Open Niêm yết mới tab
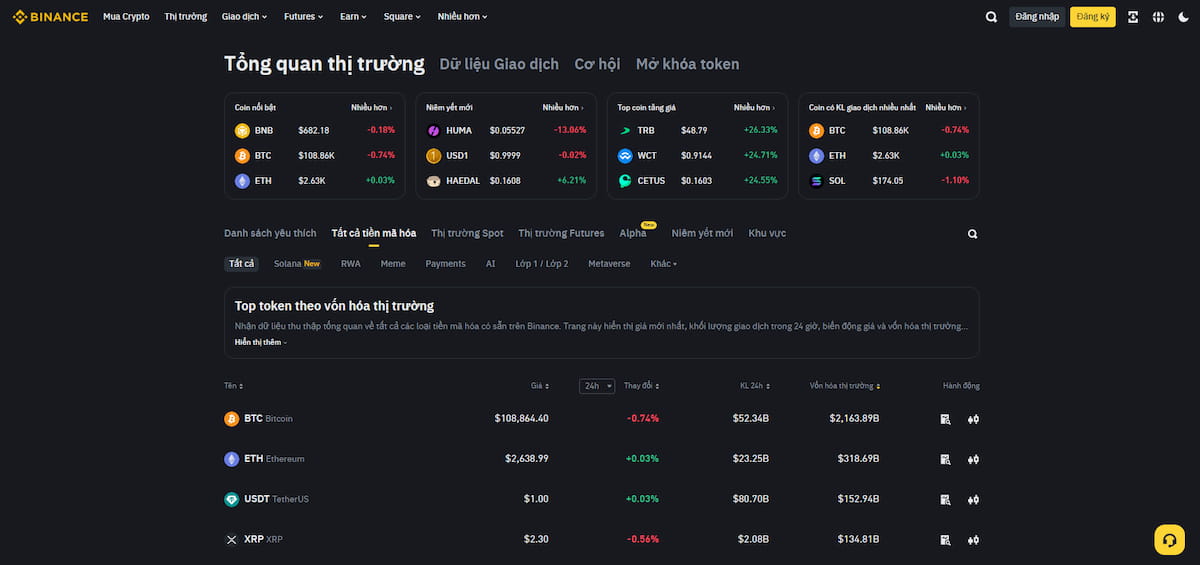 (x=702, y=233)
